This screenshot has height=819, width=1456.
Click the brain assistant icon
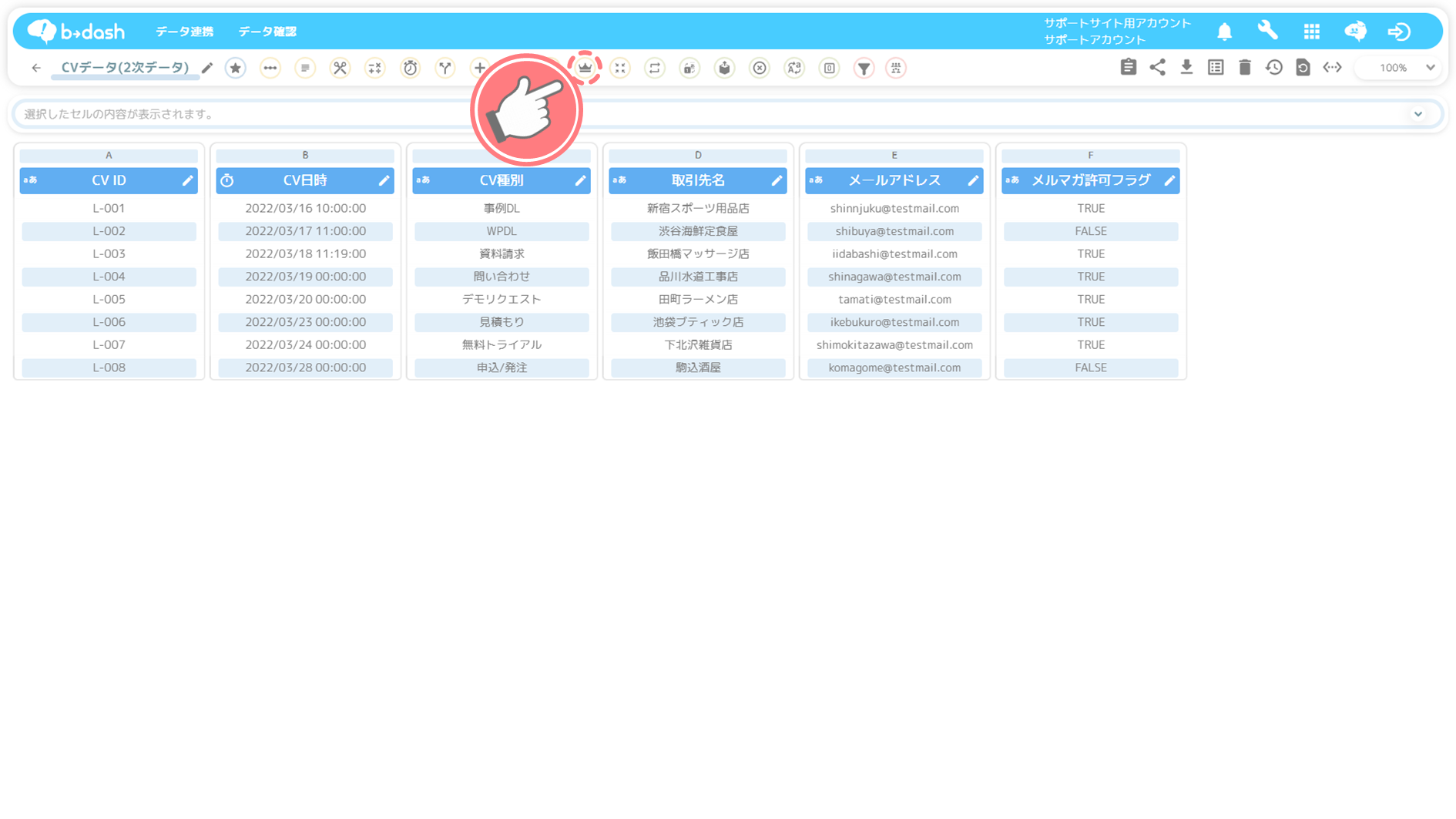1355,31
